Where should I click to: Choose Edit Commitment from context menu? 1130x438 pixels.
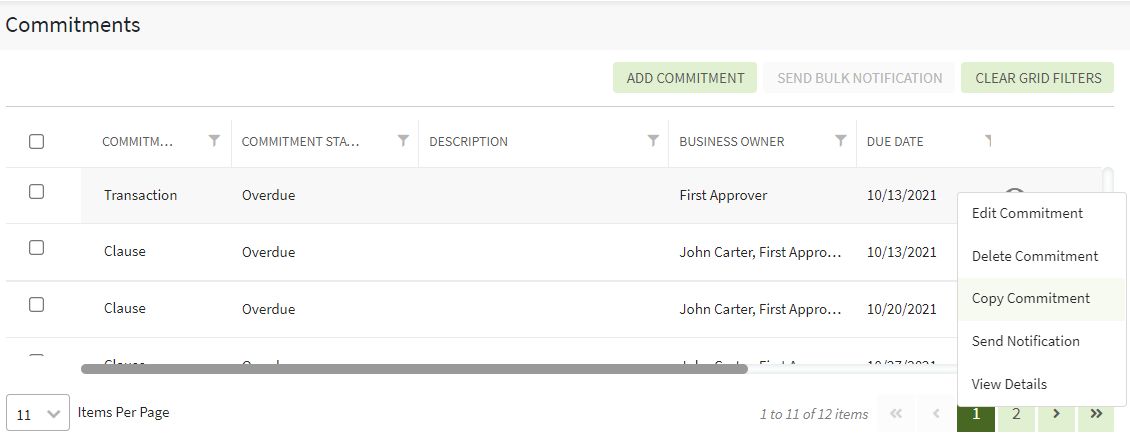(1027, 213)
